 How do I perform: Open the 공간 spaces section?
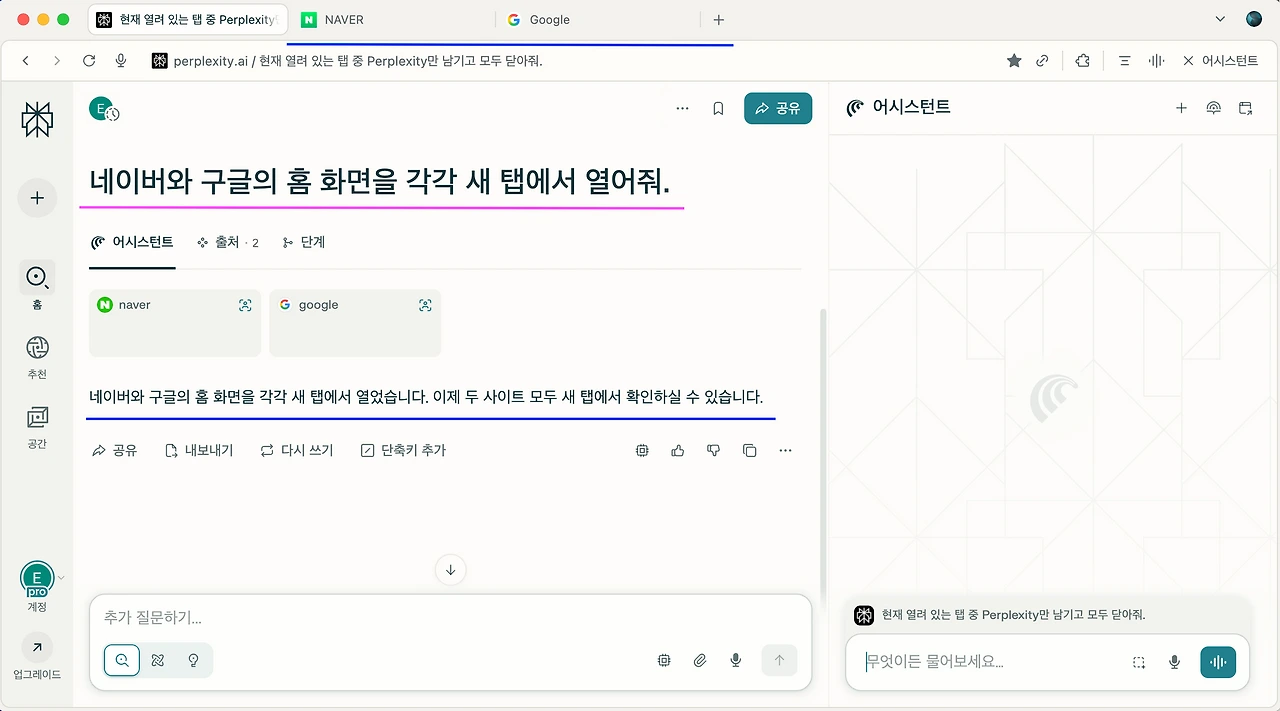[x=37, y=426]
